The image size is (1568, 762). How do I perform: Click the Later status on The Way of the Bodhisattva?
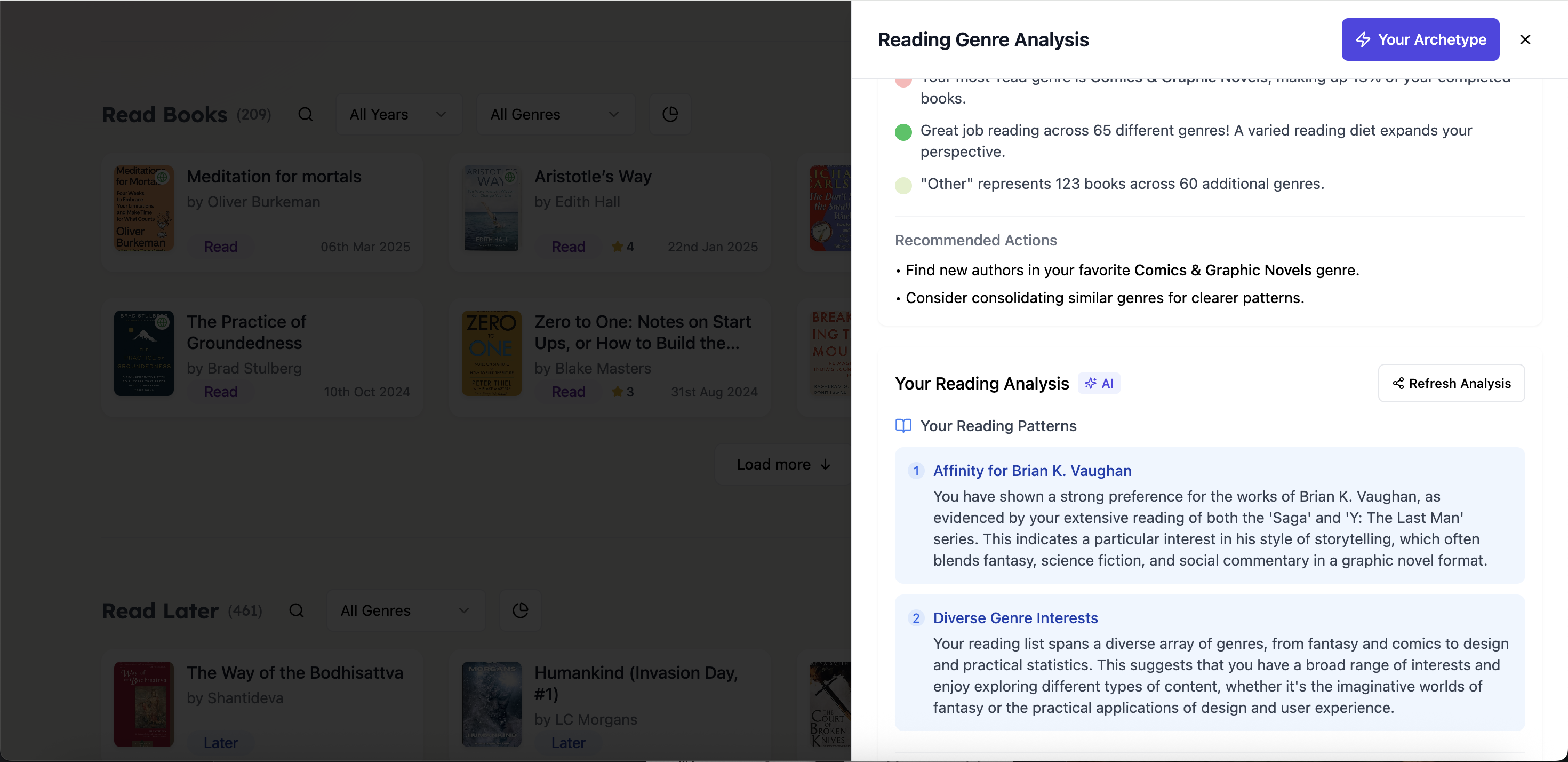coord(220,743)
